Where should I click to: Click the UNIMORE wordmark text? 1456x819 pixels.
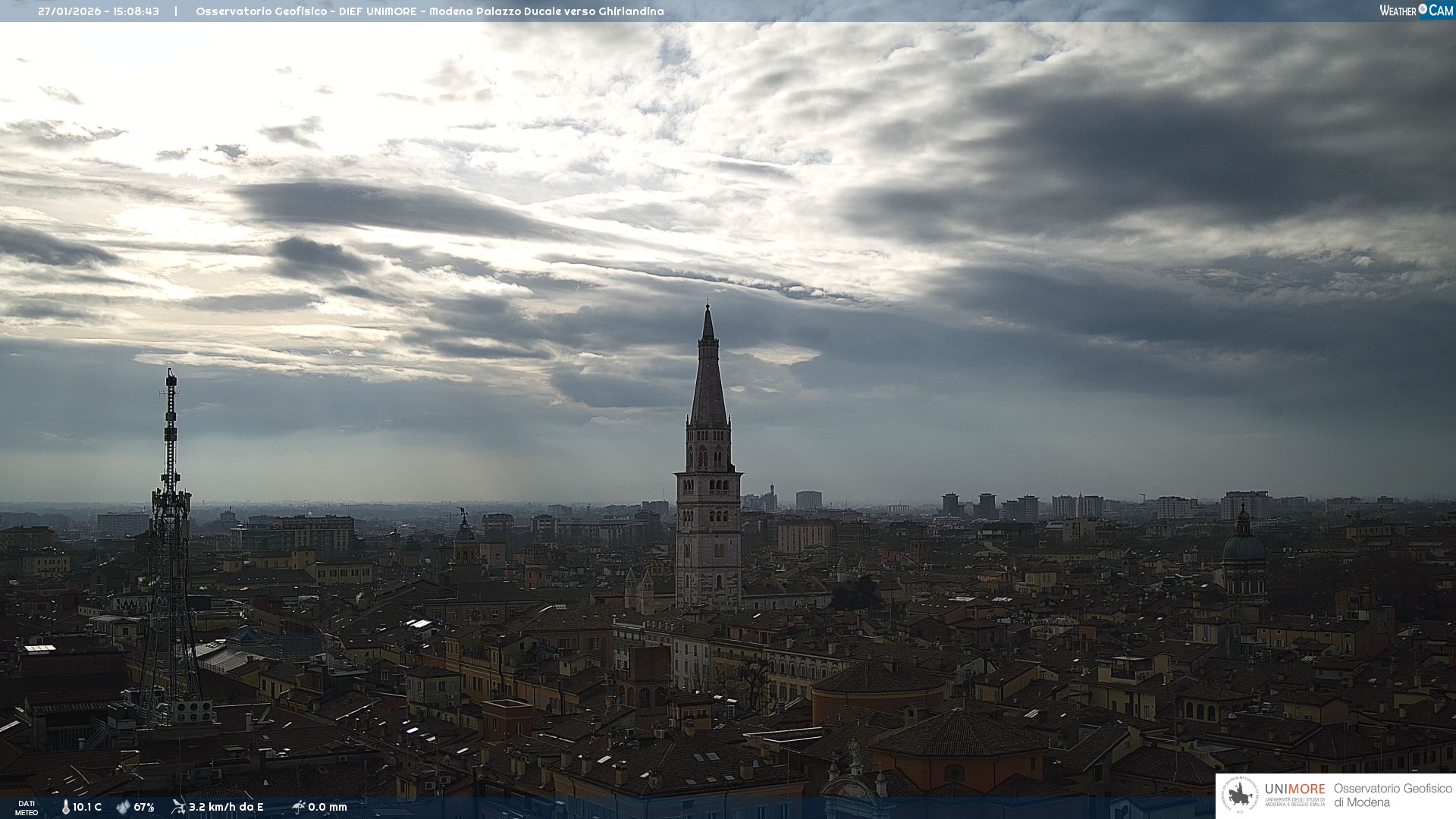click(1294, 789)
